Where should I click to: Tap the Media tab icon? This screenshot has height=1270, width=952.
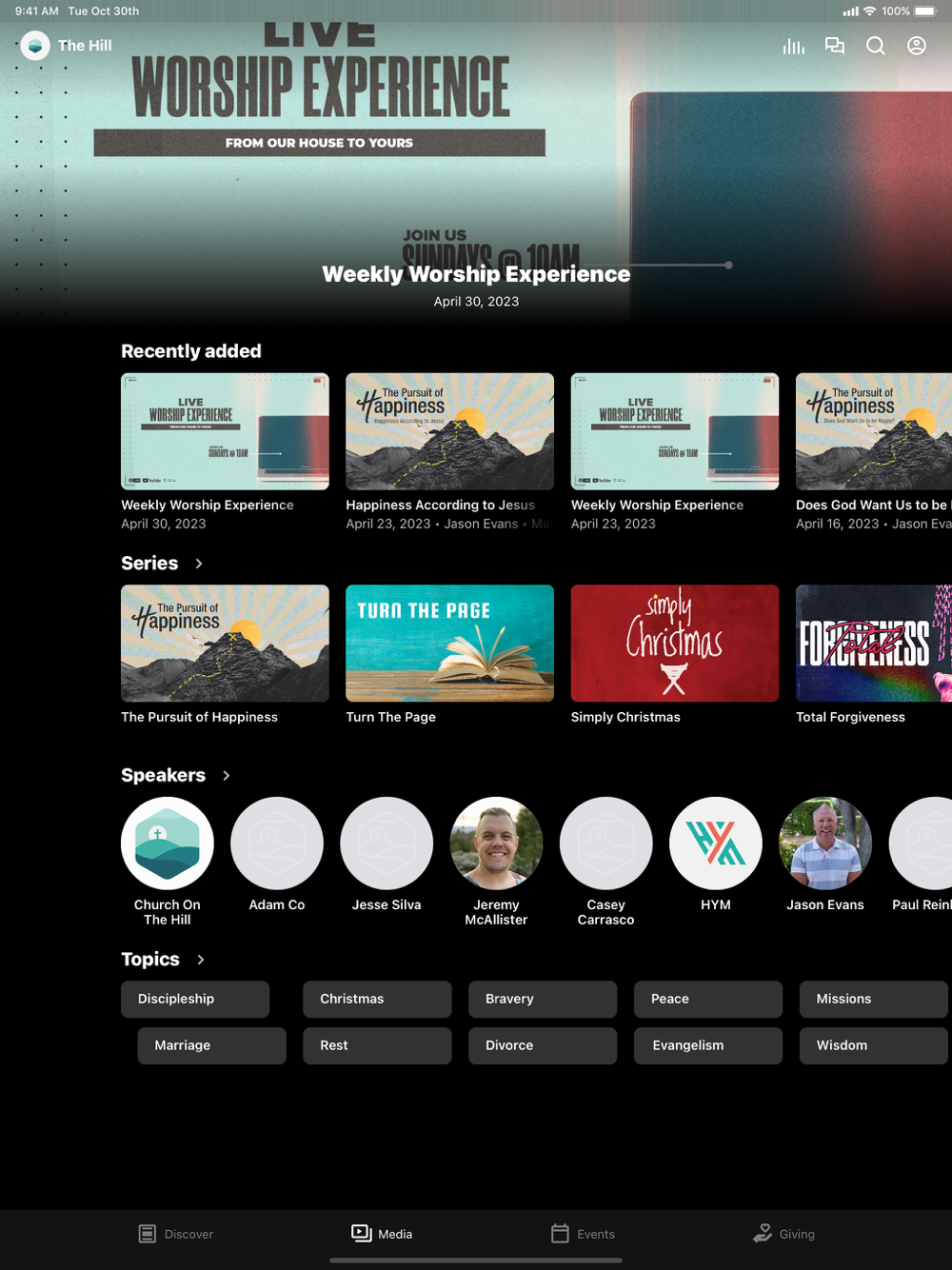362,1233
